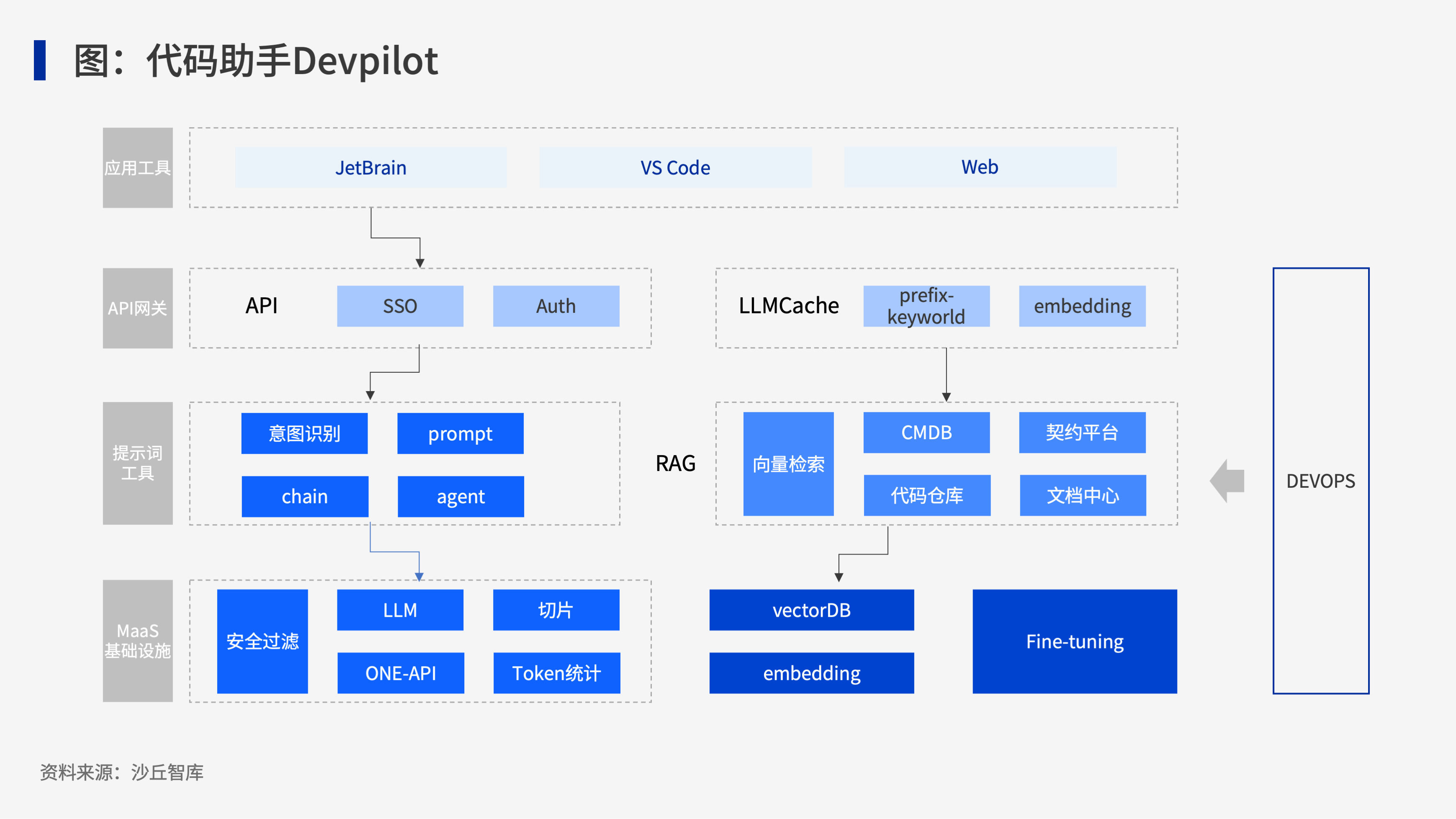Click the prefix-keyworld block
Image resolution: width=1456 pixels, height=819 pixels.
(926, 306)
